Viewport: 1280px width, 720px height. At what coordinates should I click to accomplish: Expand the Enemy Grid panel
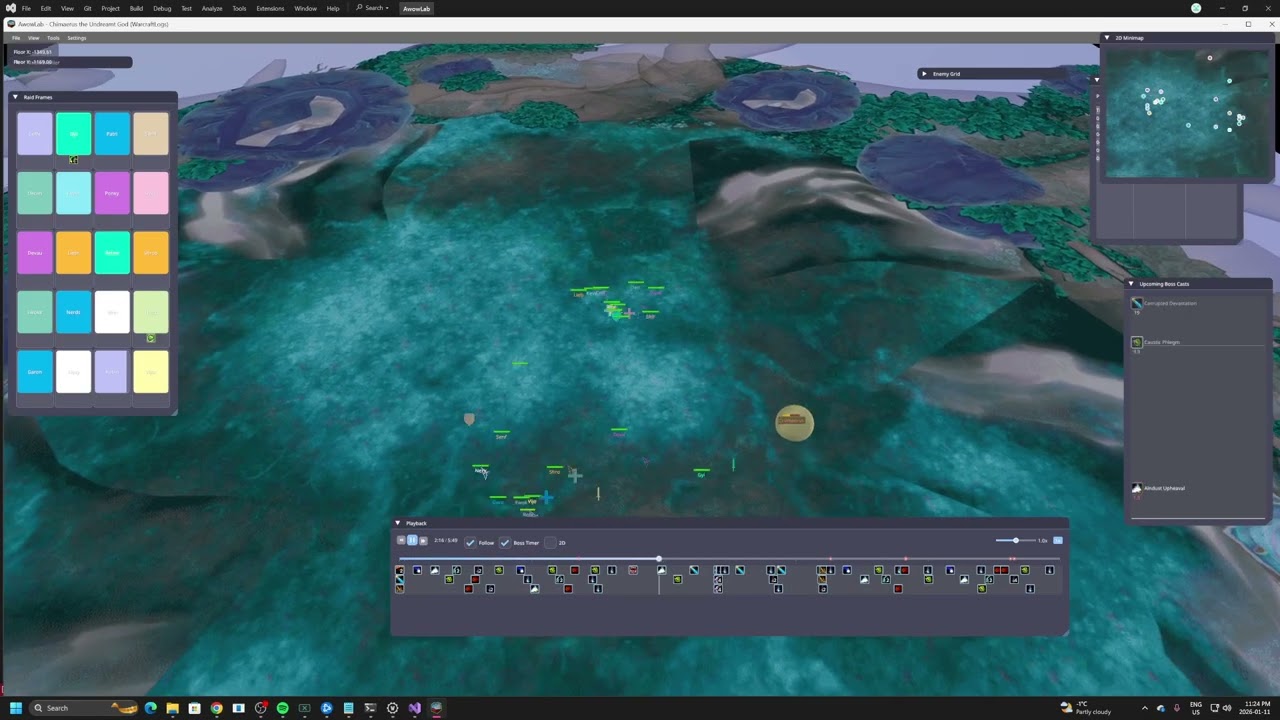pos(924,73)
